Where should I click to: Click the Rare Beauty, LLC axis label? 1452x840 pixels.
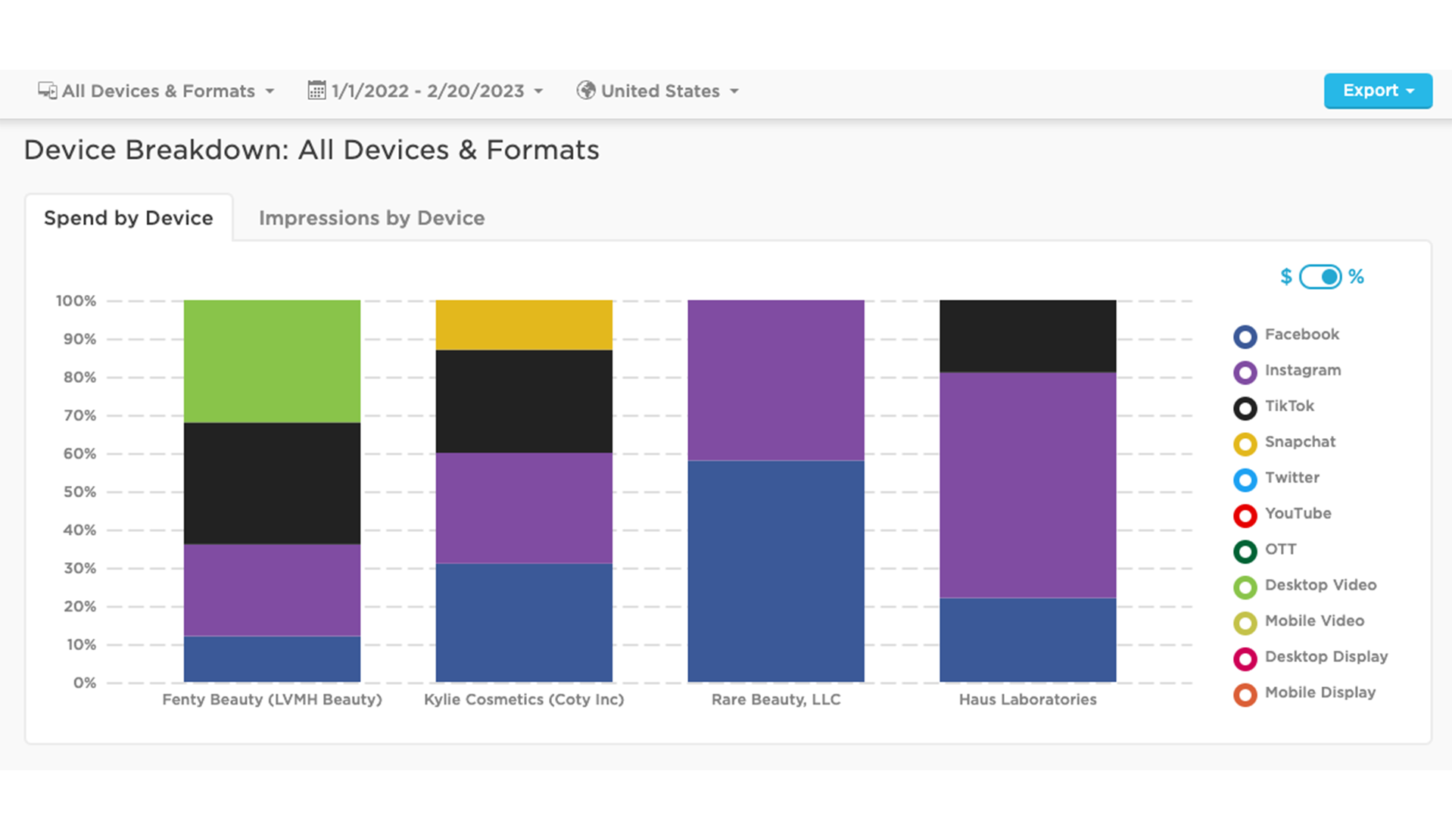(776, 700)
